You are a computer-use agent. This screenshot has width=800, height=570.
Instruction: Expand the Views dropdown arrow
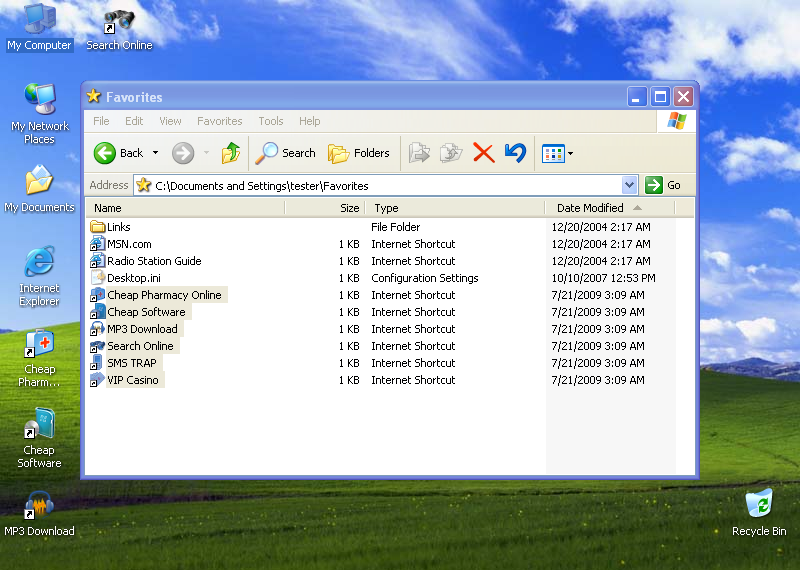tap(570, 153)
